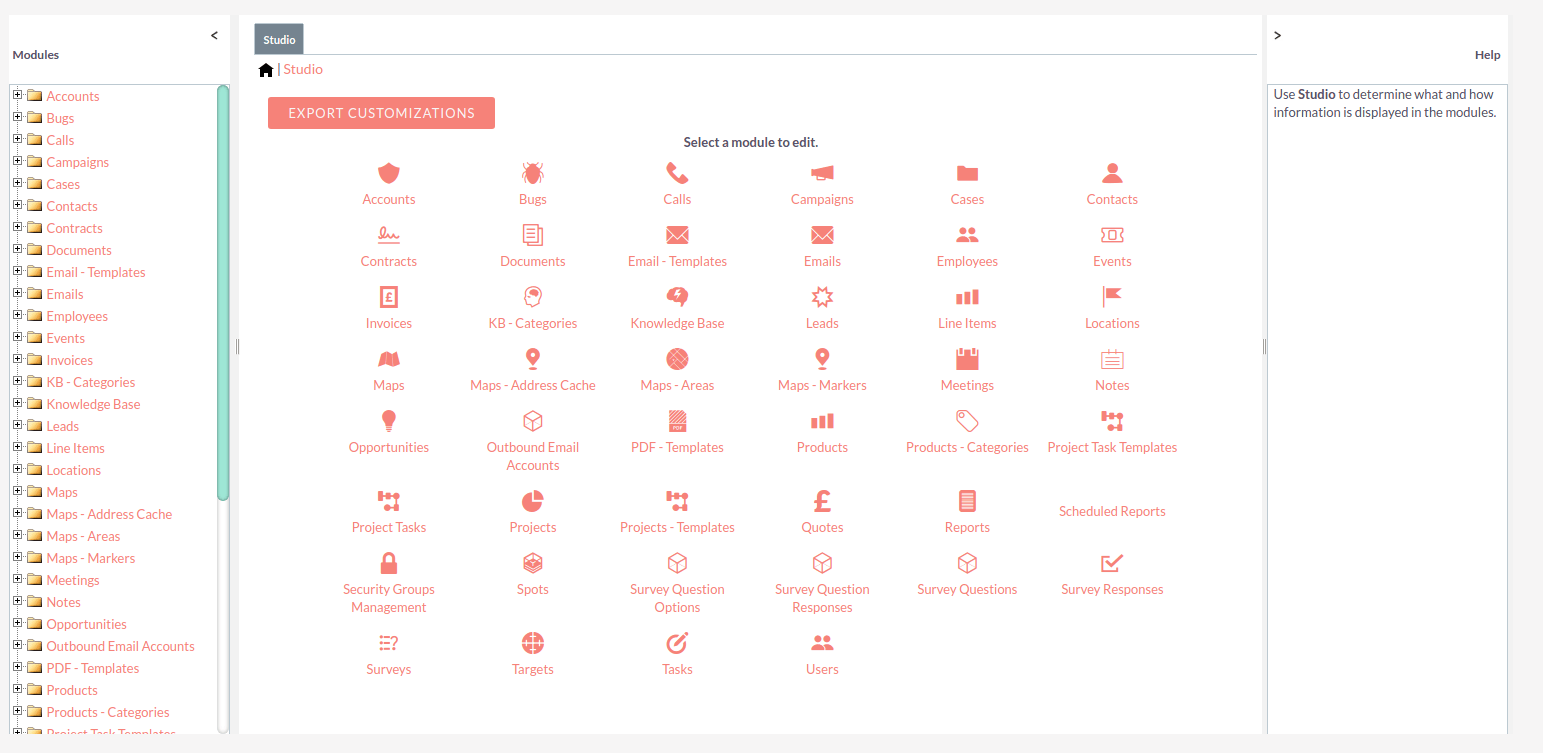Open the Studio breadcrumb link

point(302,69)
